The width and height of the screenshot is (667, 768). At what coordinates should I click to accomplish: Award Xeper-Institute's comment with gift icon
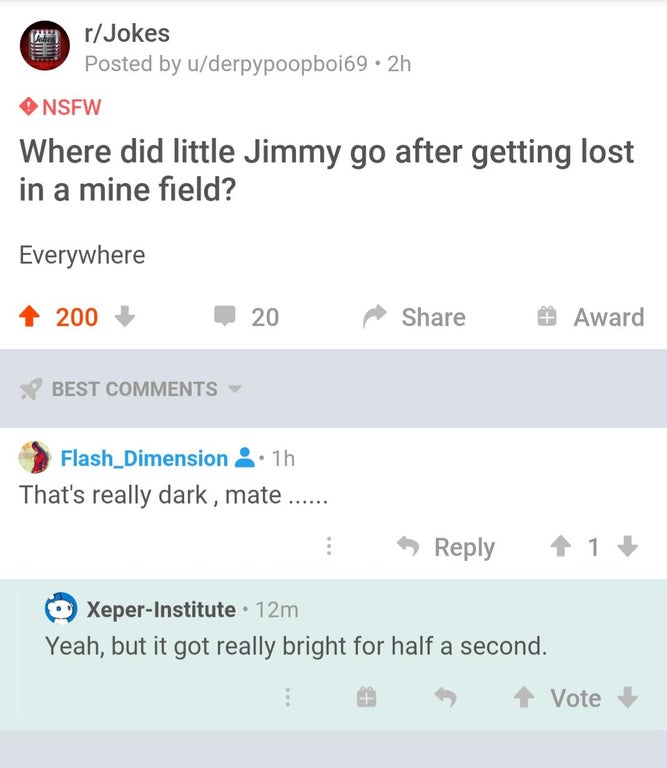[366, 698]
